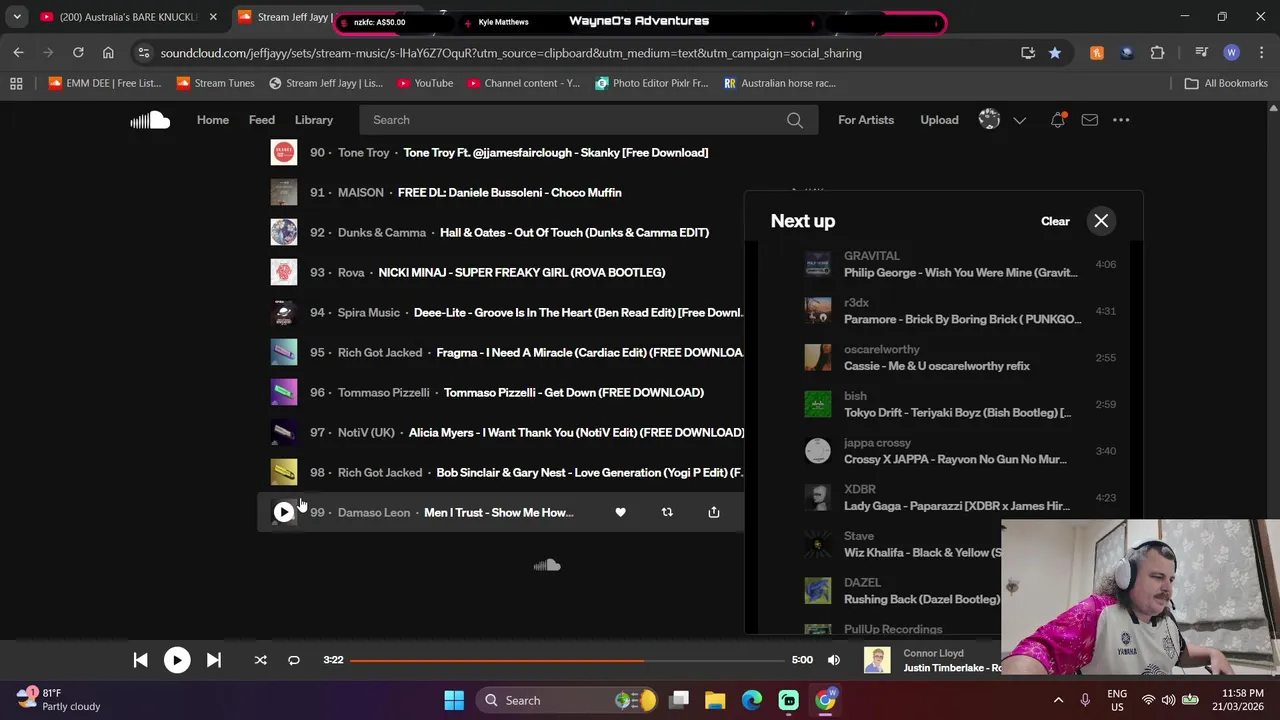This screenshot has width=1280, height=720.
Task: Click the NICKI MINAJ SUPER FREAKY GIRL track
Action: pyautogui.click(x=521, y=272)
